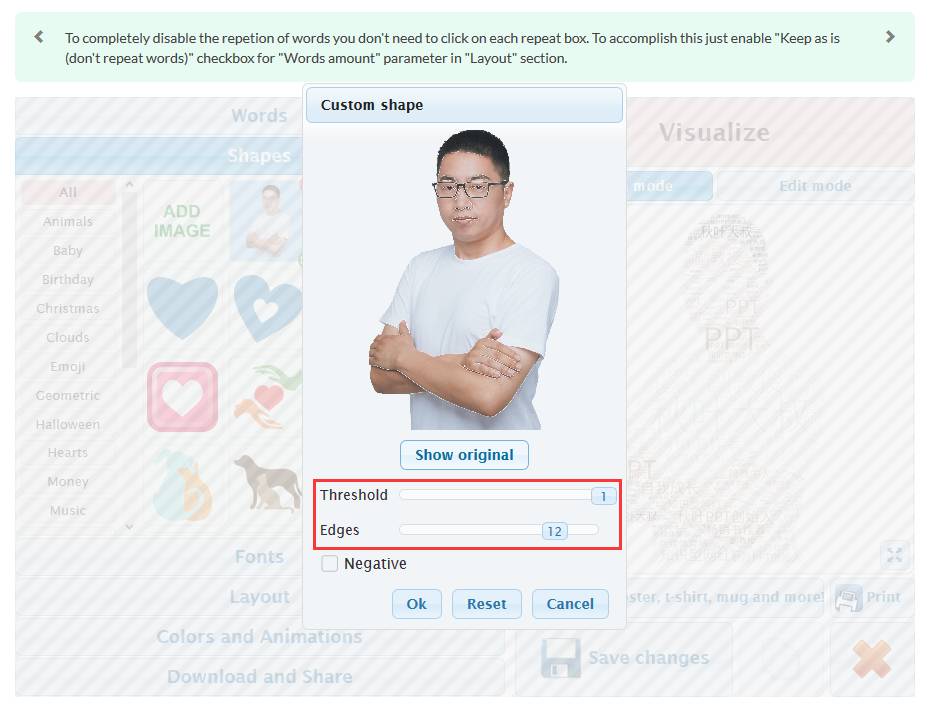Click the next tip right arrow

(x=890, y=37)
